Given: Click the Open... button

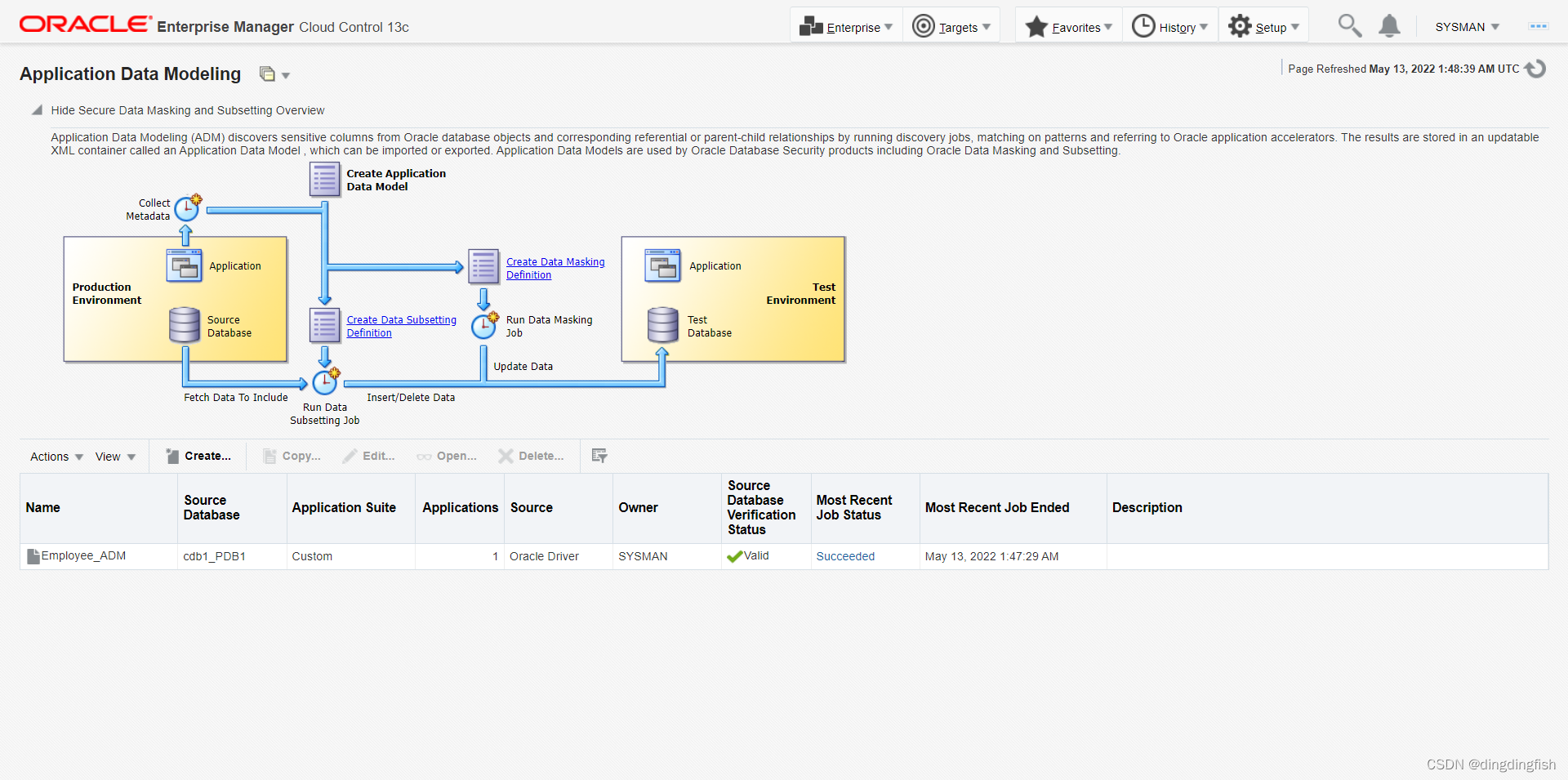Looking at the screenshot, I should [x=447, y=456].
